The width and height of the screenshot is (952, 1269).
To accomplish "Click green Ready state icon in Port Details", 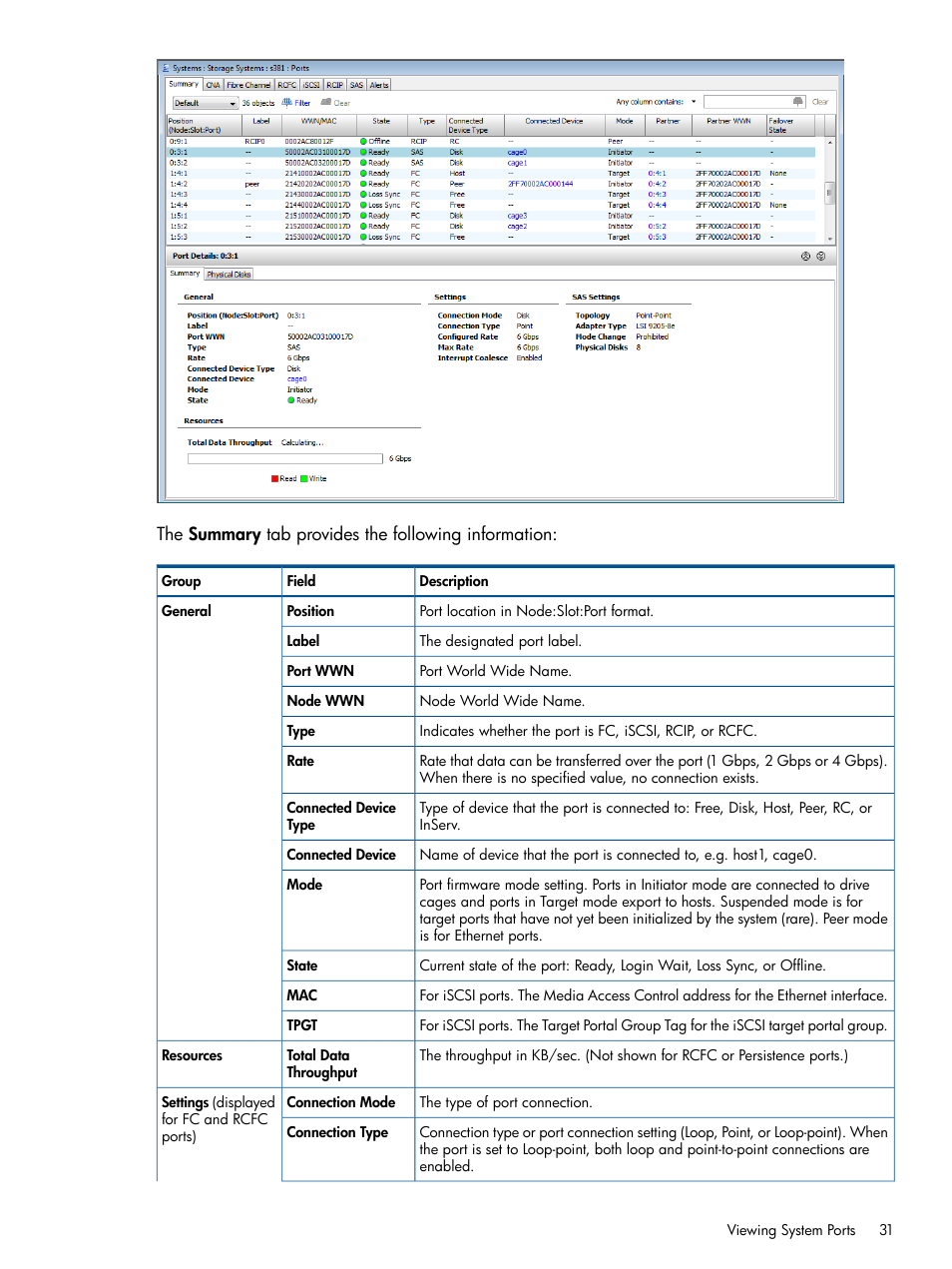I will click(x=291, y=400).
